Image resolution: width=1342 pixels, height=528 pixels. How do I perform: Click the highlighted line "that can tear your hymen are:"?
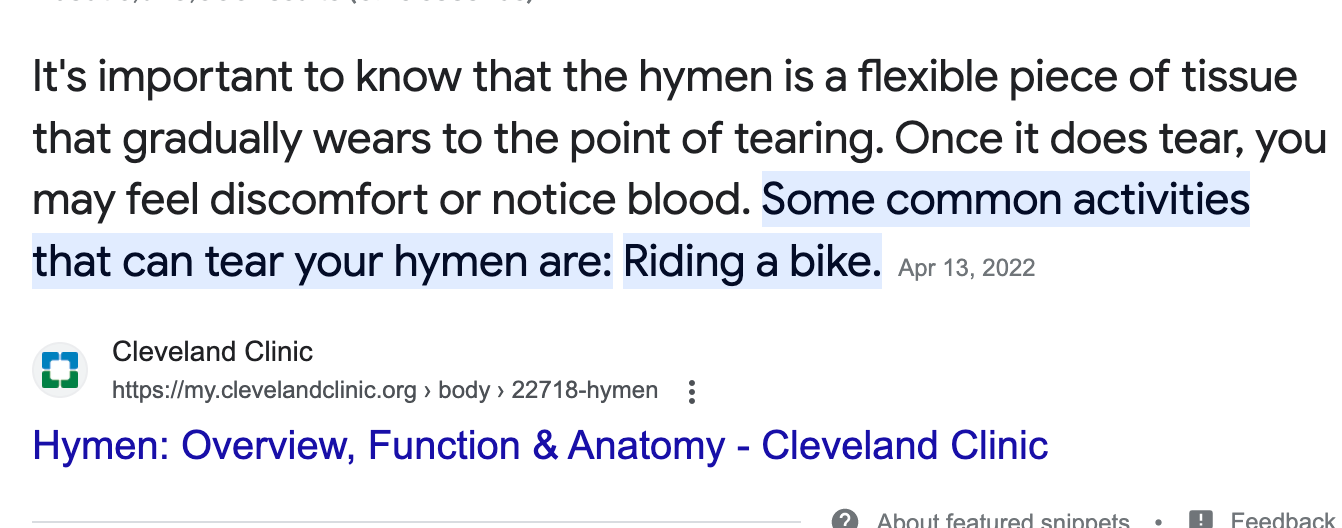(x=322, y=262)
